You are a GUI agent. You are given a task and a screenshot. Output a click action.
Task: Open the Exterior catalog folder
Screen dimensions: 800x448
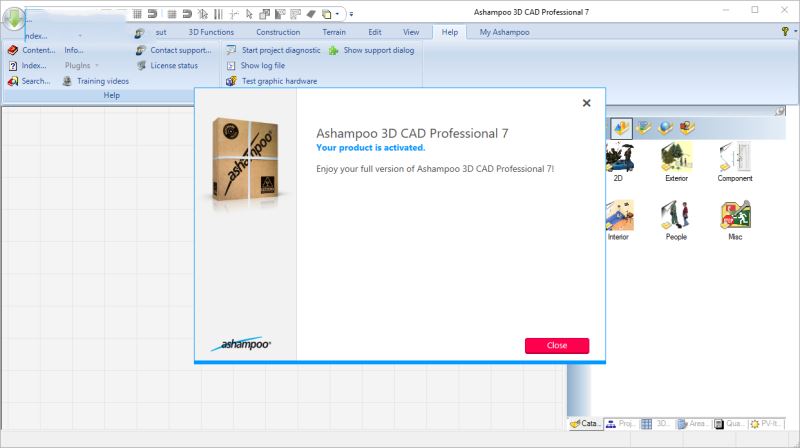point(677,162)
